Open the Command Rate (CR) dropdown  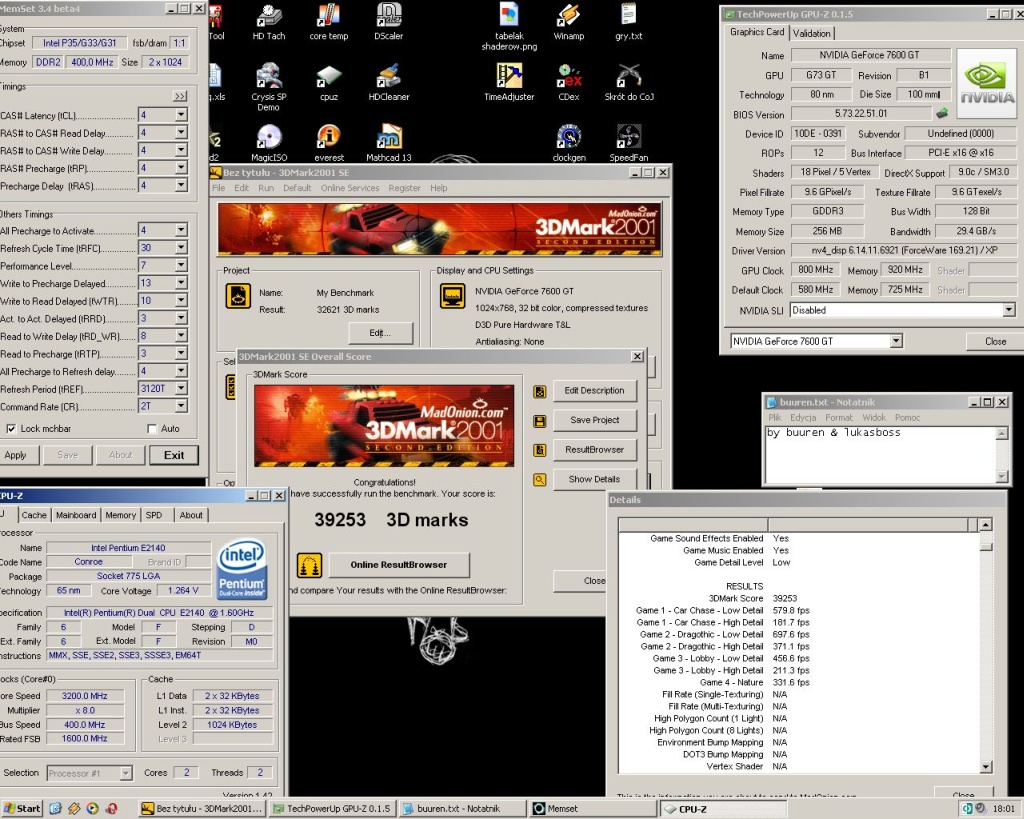click(x=181, y=406)
